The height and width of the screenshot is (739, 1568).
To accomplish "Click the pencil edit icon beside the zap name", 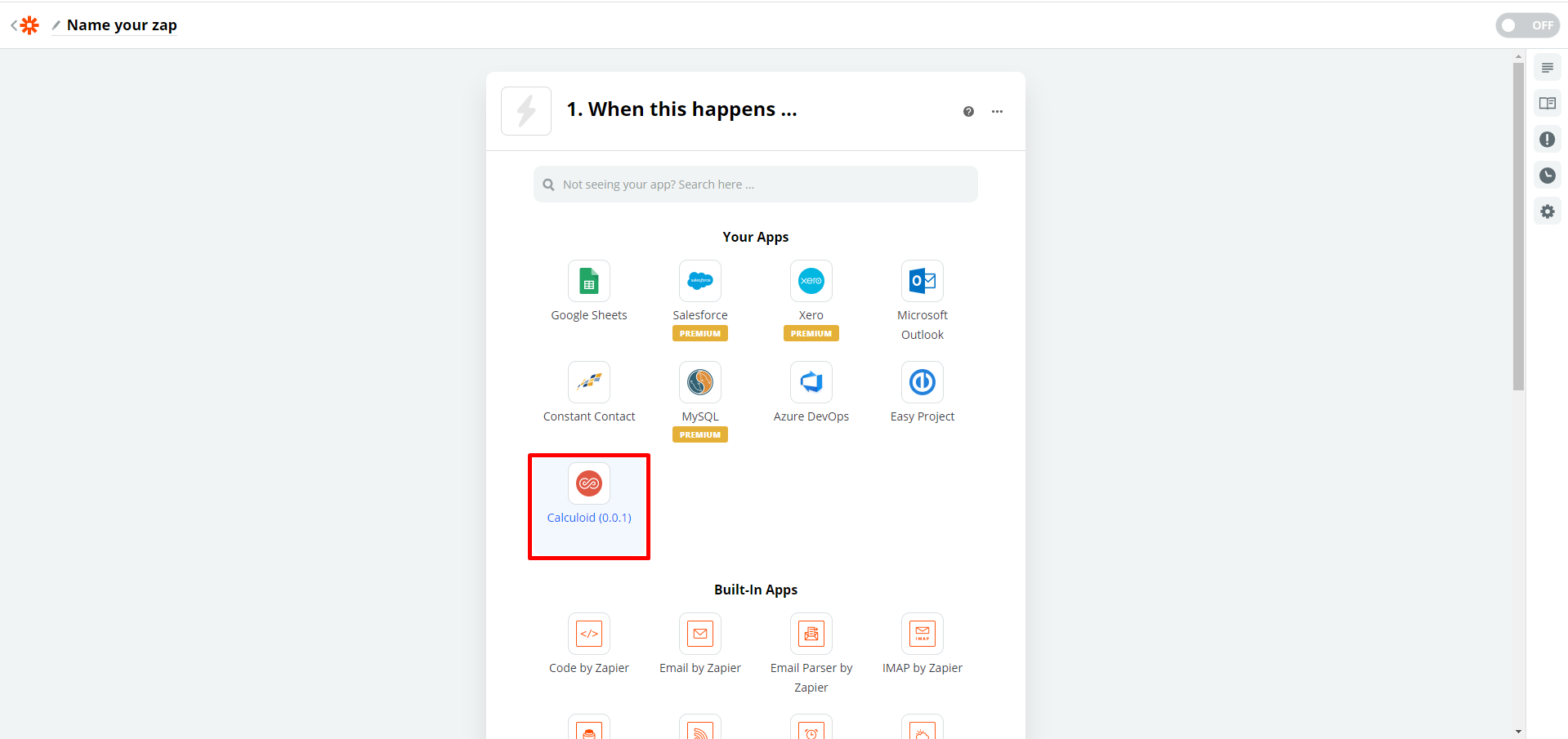I will click(x=56, y=25).
